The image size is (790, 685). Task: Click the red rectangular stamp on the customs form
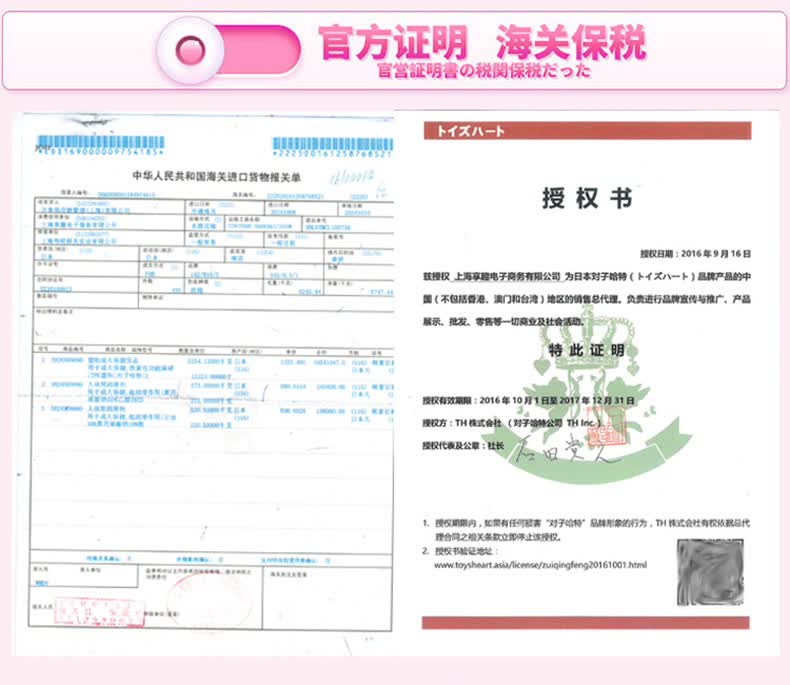point(99,612)
